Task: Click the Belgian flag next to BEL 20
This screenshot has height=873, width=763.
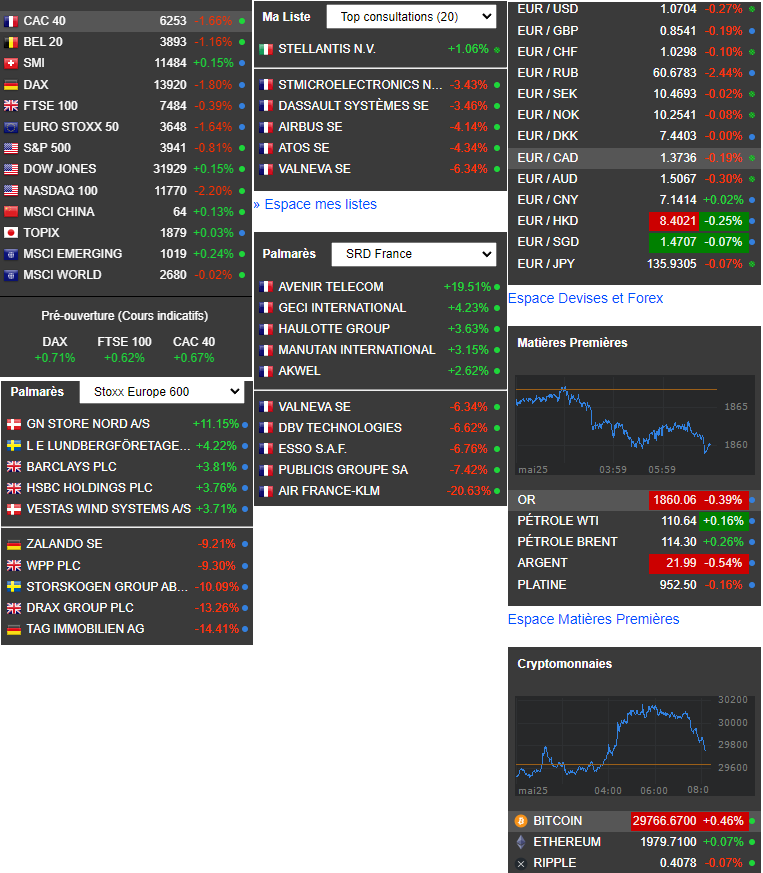Action: (x=11, y=42)
